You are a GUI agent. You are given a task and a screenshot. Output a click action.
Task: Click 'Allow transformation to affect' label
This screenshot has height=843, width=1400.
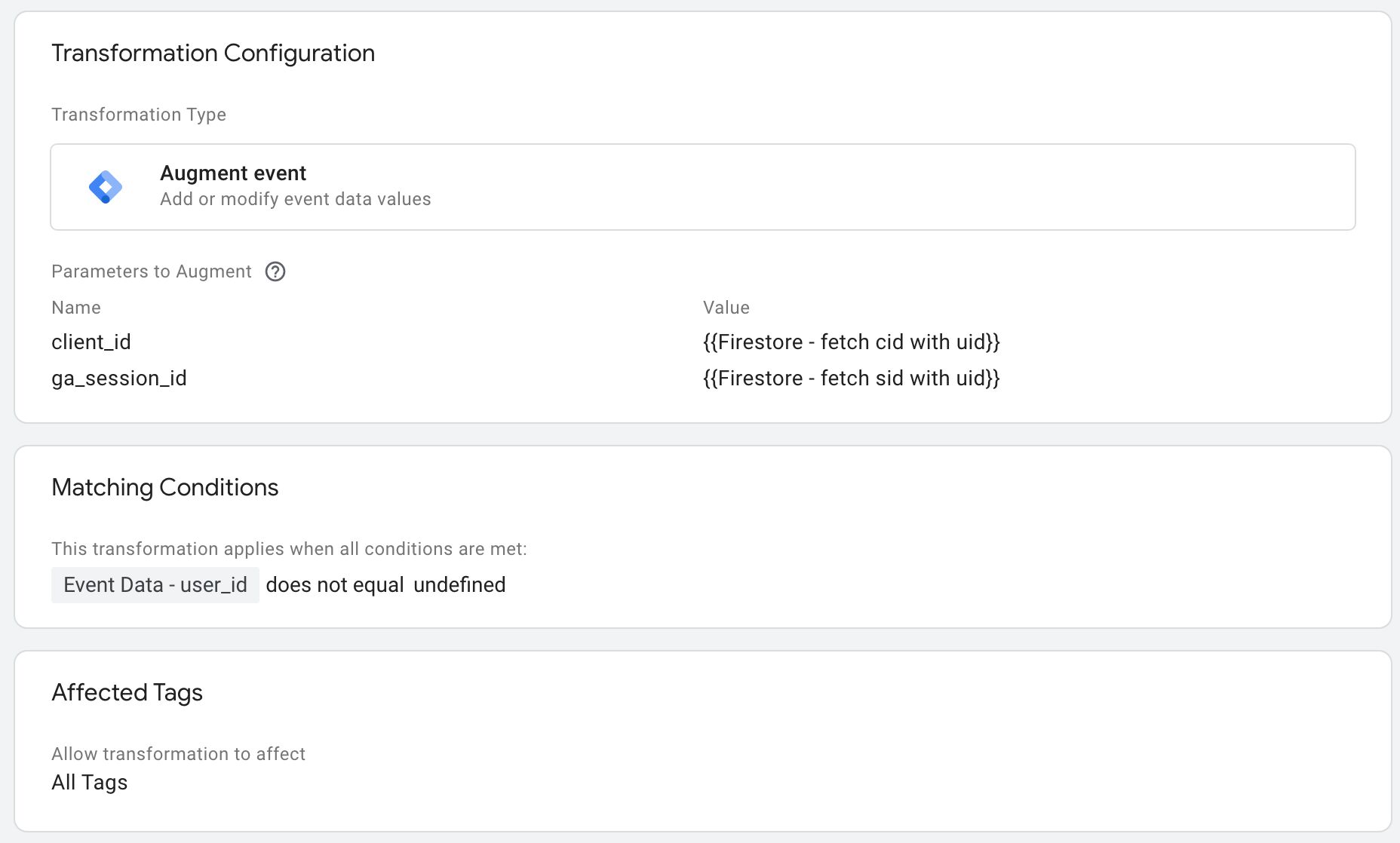coord(179,754)
